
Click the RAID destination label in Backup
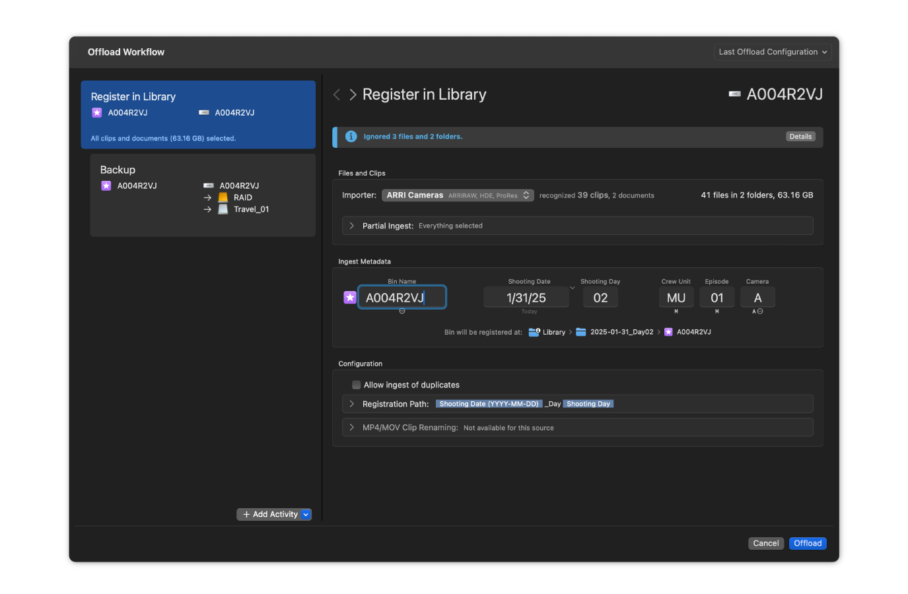[x=243, y=197]
